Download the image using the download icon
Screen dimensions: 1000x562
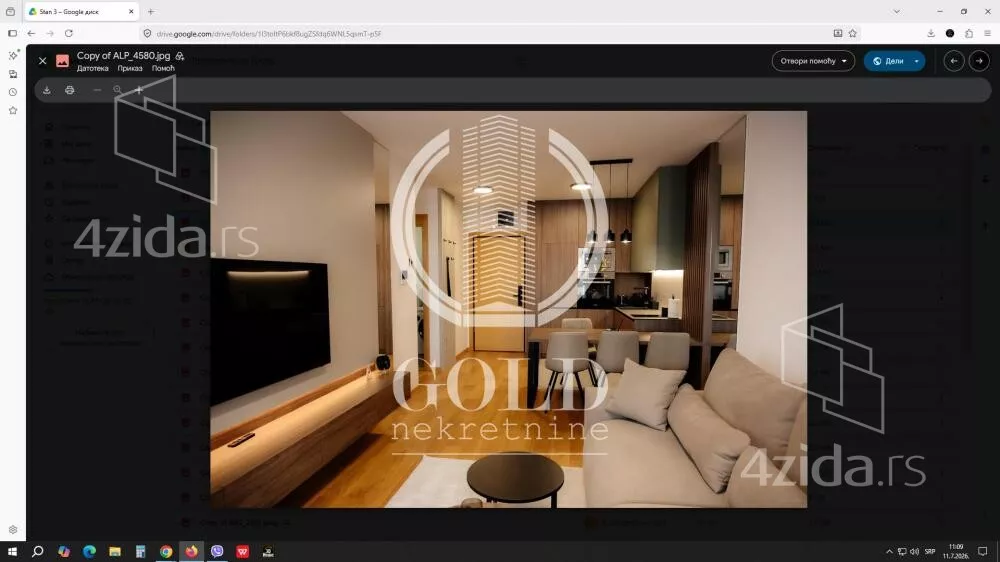click(47, 90)
